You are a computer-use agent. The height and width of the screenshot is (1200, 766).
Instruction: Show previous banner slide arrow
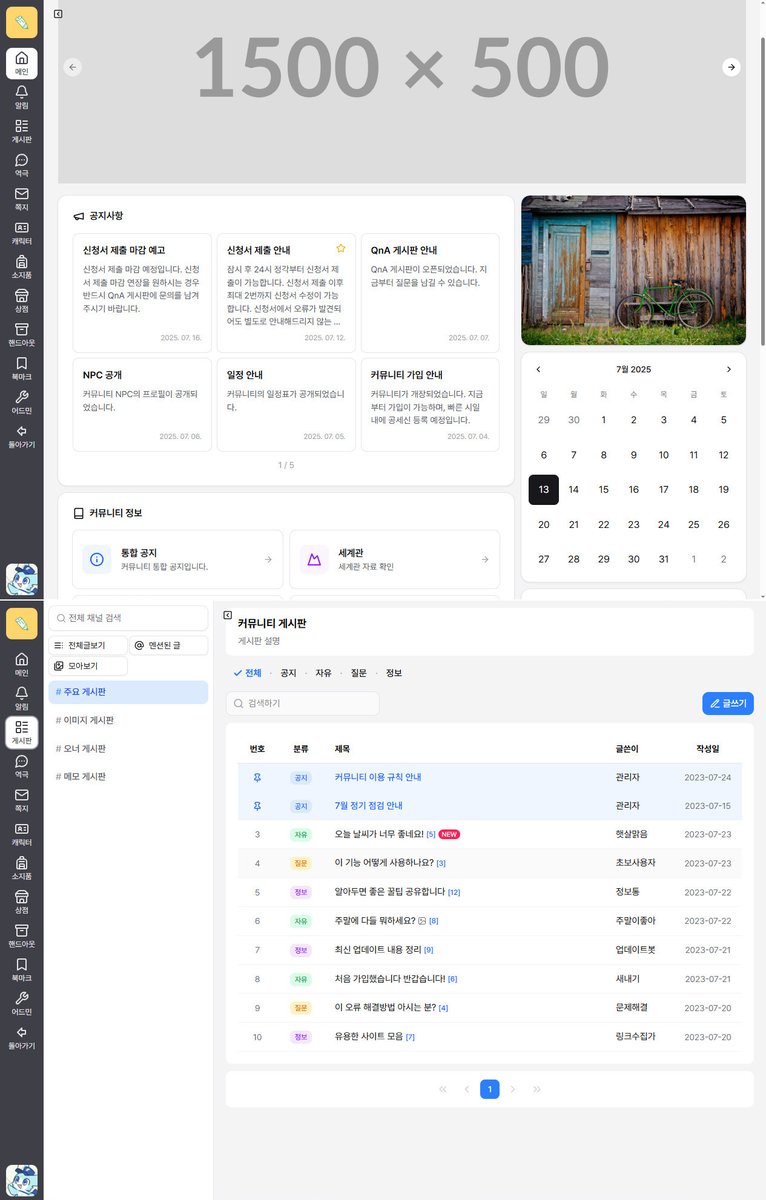click(x=72, y=67)
